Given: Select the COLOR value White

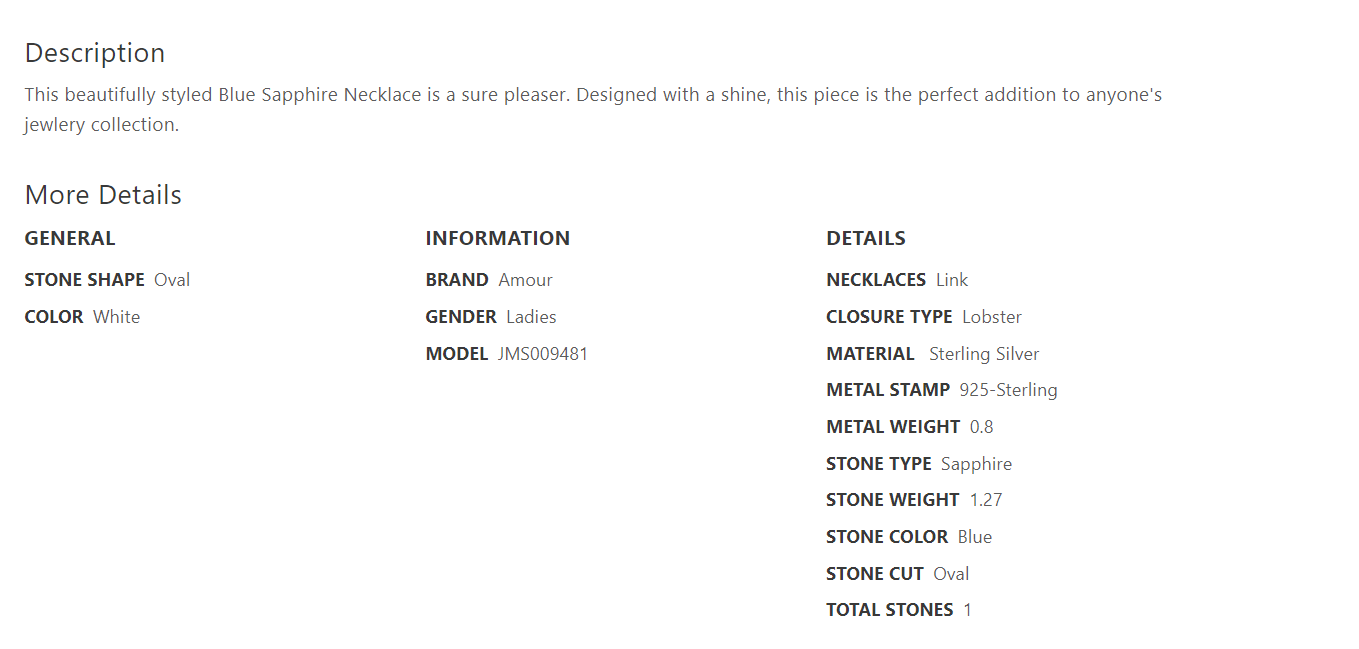Looking at the screenshot, I should point(116,317).
